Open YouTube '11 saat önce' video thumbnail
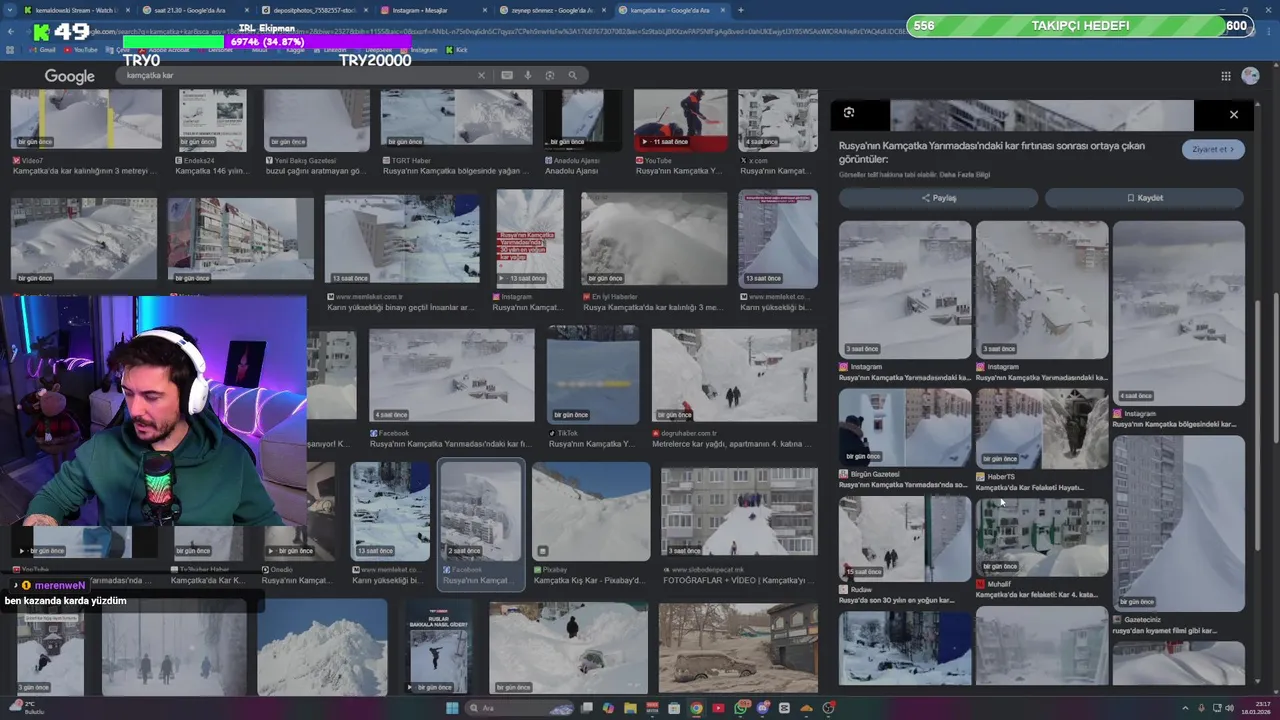This screenshot has height=720, width=1280. tap(680, 119)
